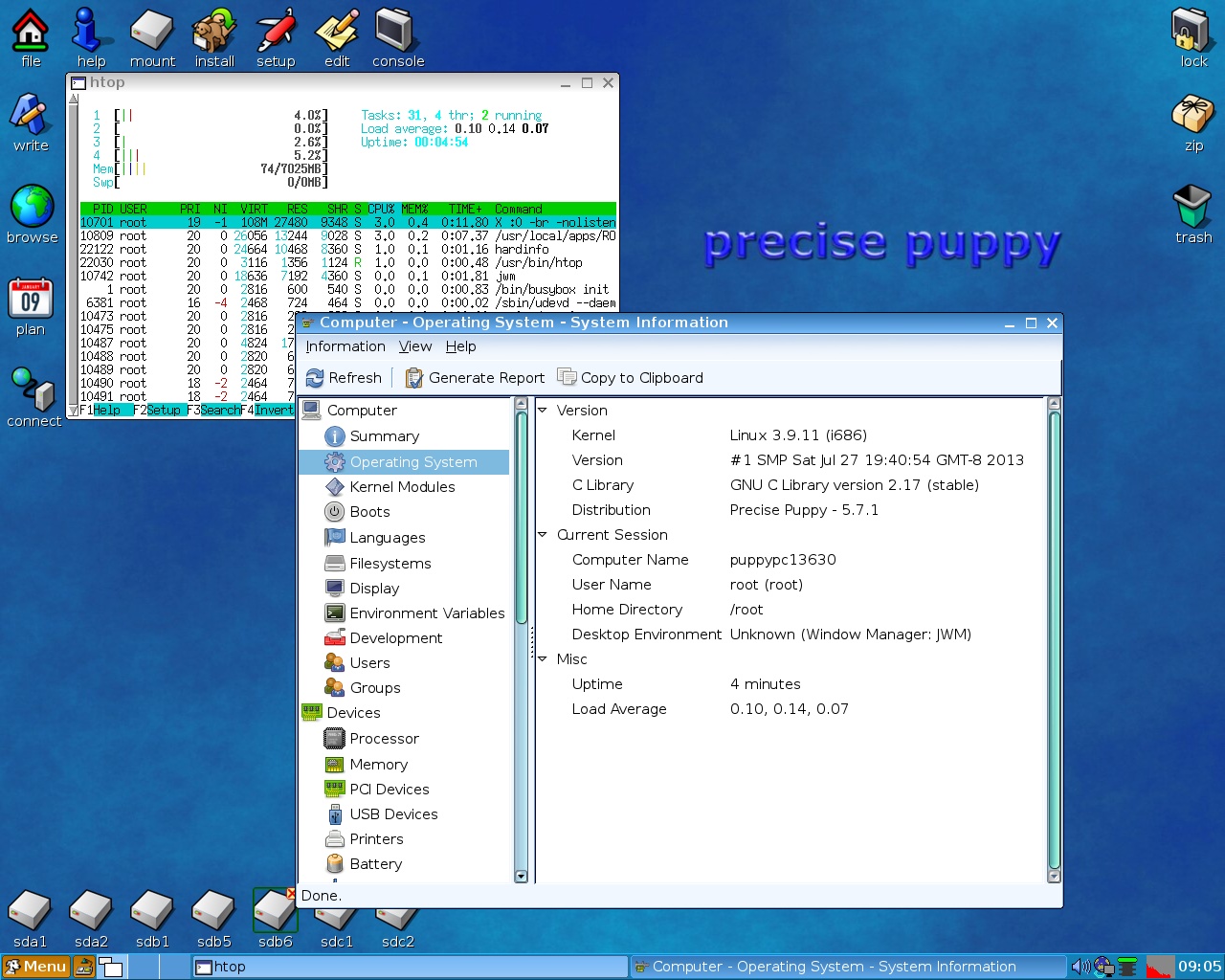
Task: Open the View menu
Action: [415, 346]
